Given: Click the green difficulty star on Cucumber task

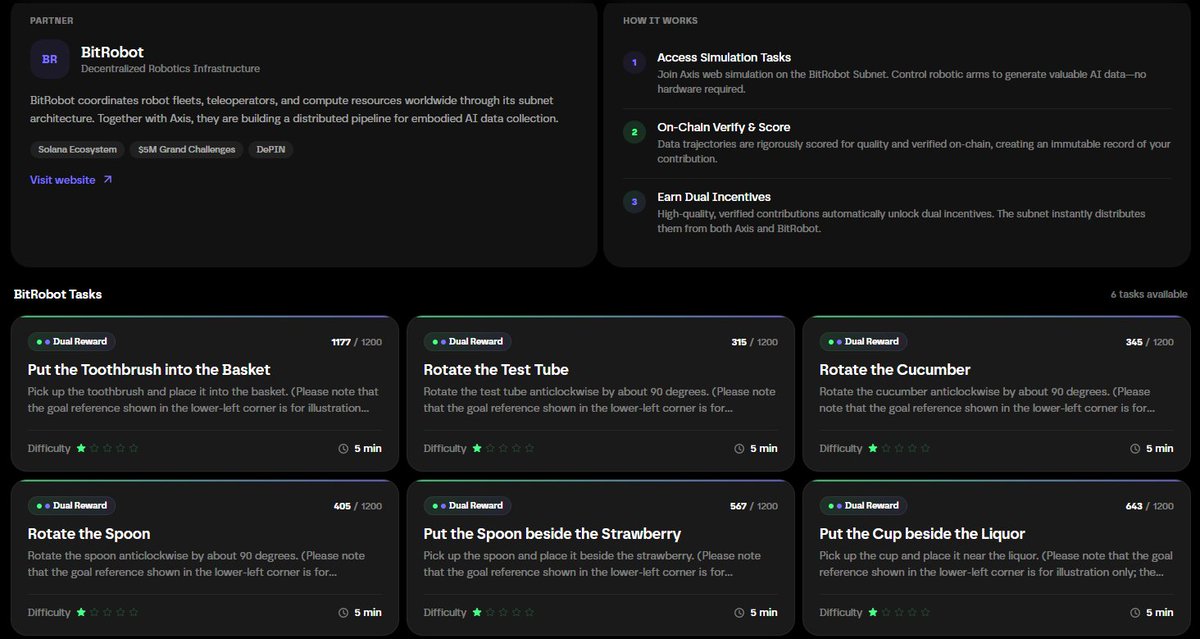Looking at the screenshot, I should pyautogui.click(x=873, y=448).
